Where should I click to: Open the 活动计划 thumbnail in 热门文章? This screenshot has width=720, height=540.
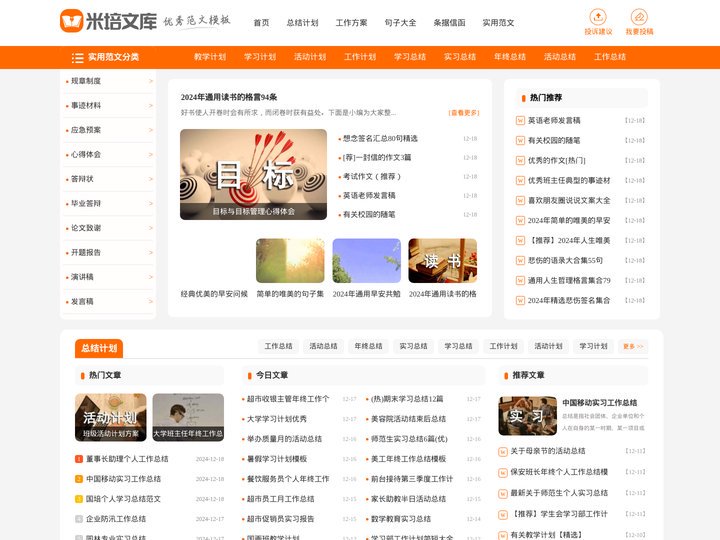(x=111, y=417)
